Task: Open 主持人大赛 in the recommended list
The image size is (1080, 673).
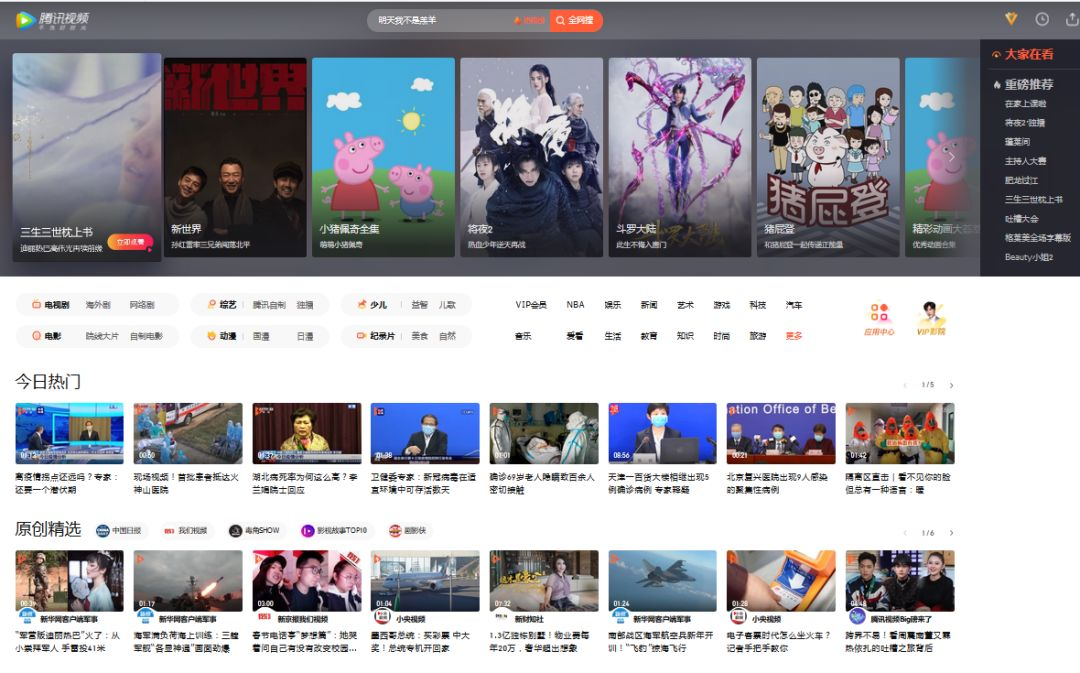Action: 1025,161
